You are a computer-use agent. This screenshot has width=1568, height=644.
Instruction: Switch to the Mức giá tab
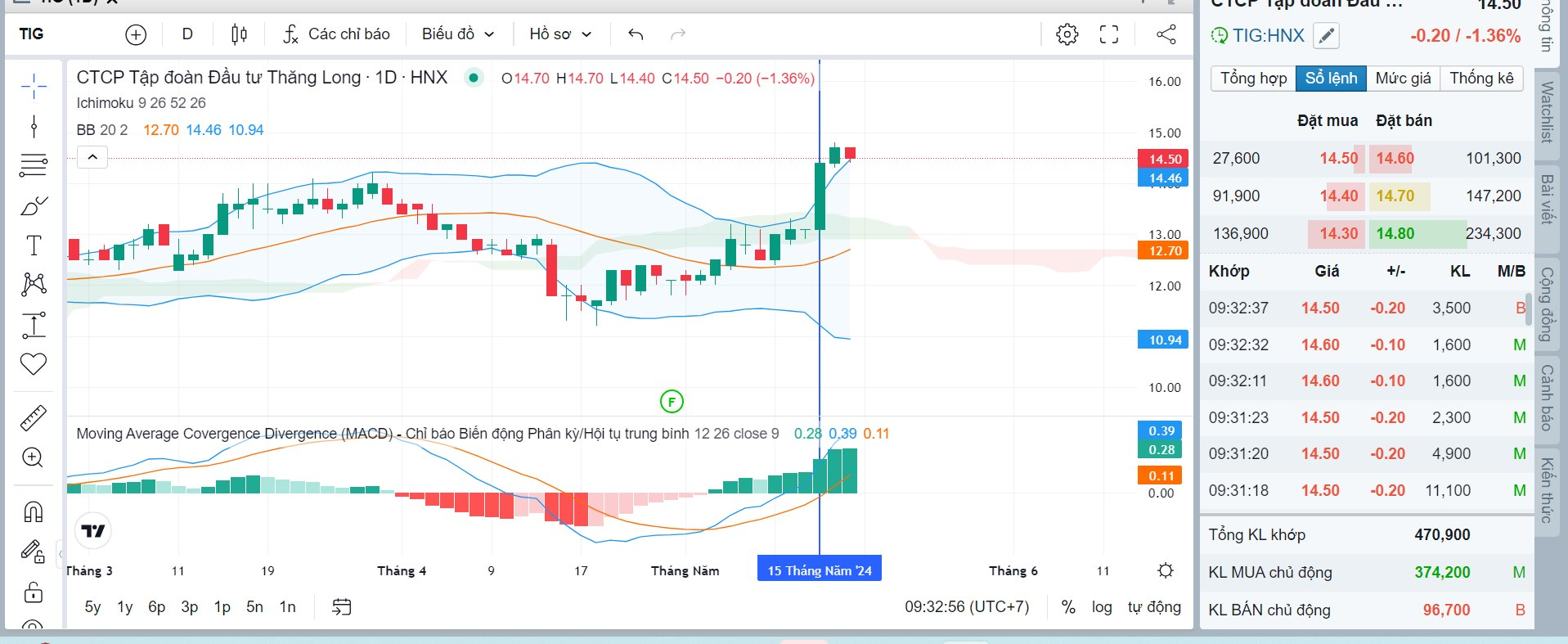1403,79
